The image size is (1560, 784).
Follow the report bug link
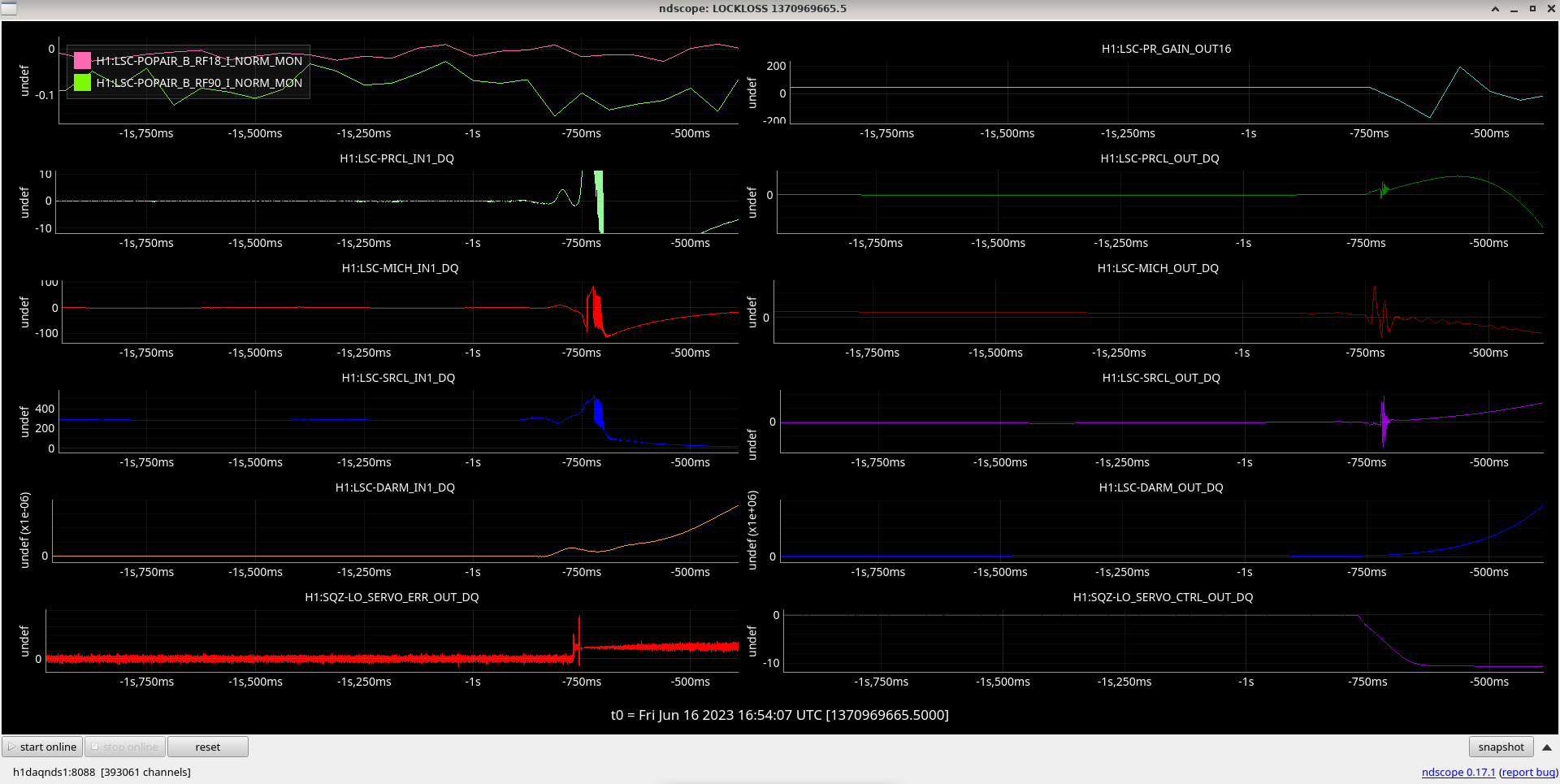pyautogui.click(x=1527, y=772)
